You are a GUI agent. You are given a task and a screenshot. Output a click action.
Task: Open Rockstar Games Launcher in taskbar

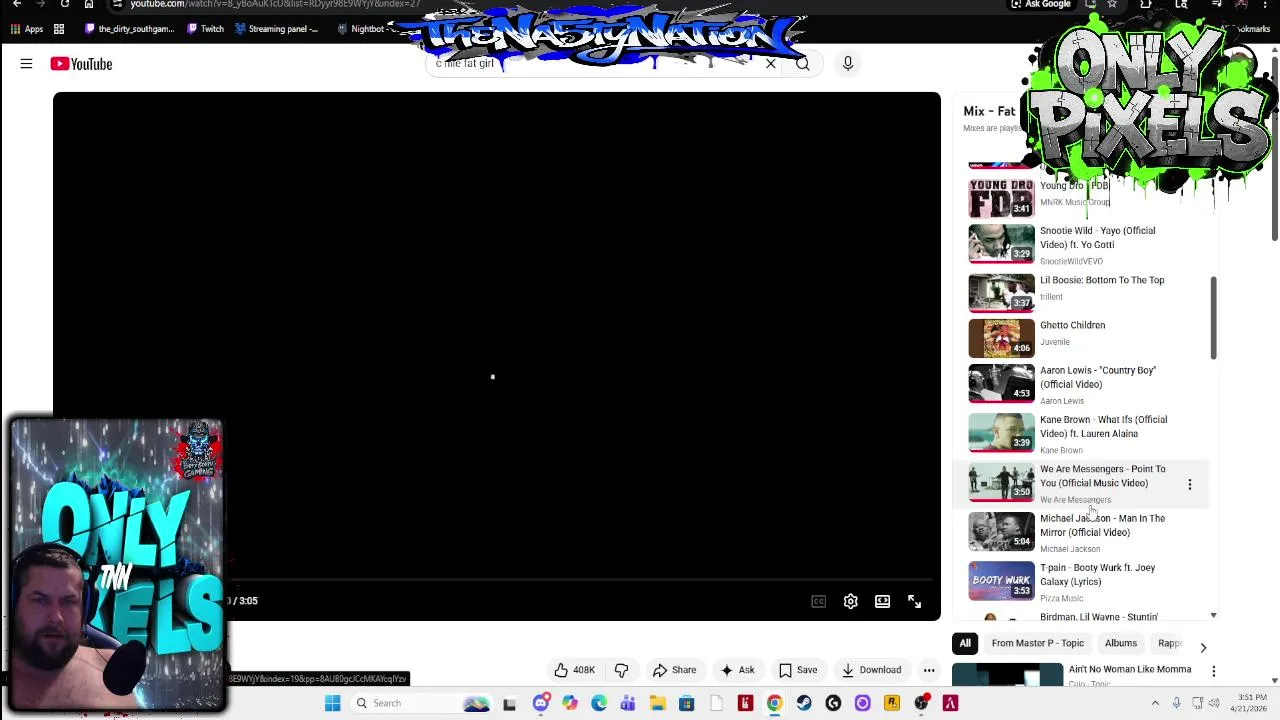891,703
